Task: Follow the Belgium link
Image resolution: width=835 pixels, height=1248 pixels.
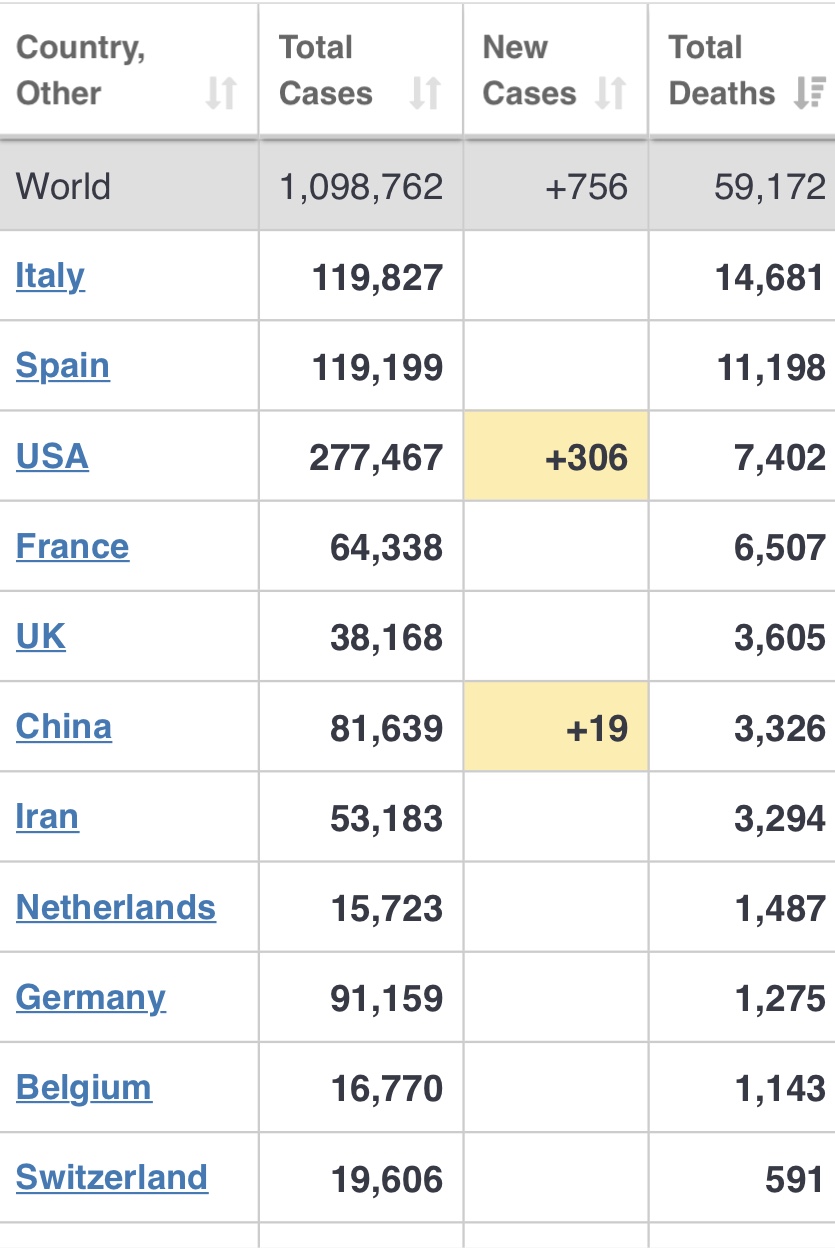Action: pyautogui.click(x=84, y=1088)
